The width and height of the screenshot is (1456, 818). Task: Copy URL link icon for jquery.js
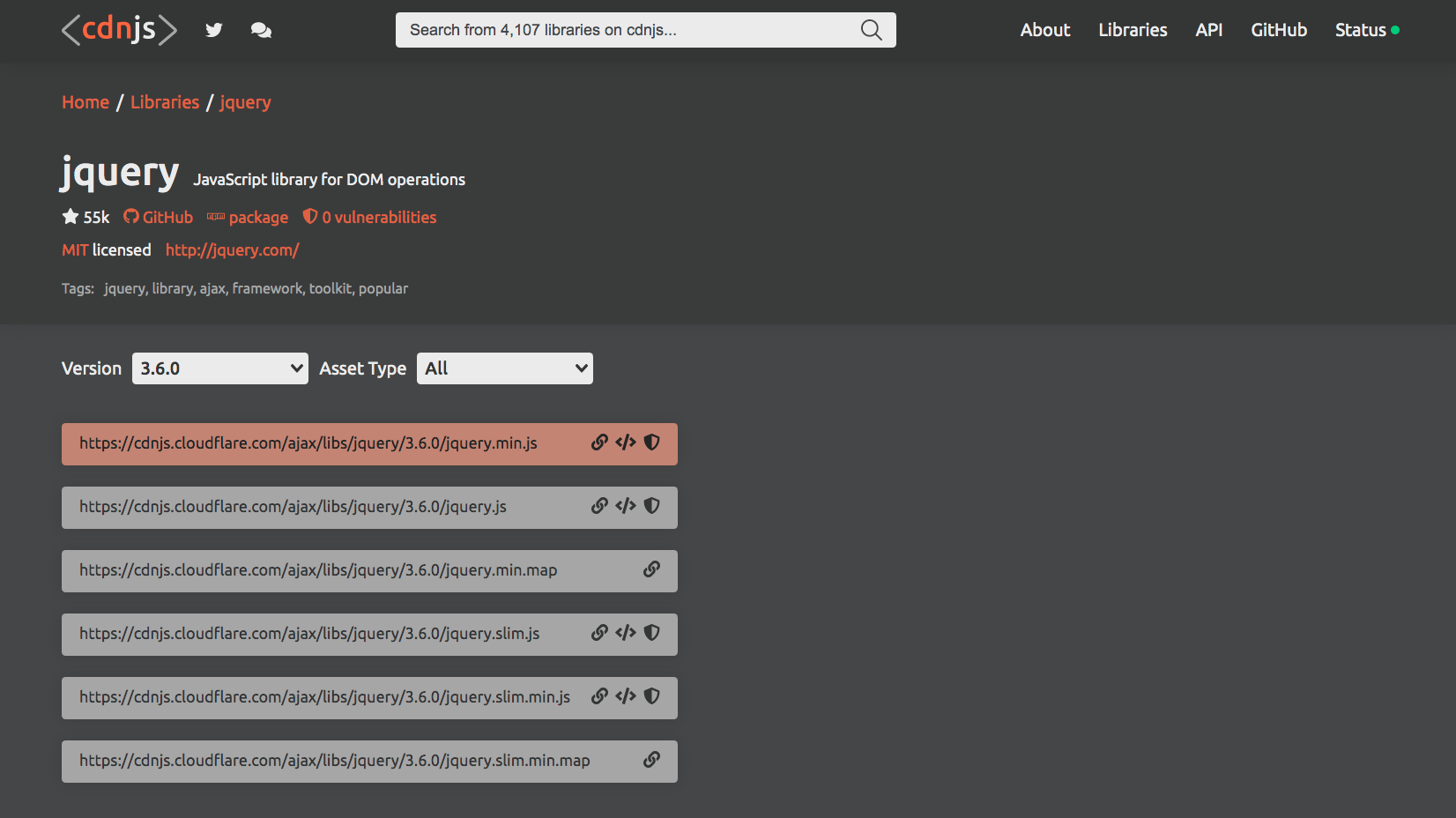599,506
